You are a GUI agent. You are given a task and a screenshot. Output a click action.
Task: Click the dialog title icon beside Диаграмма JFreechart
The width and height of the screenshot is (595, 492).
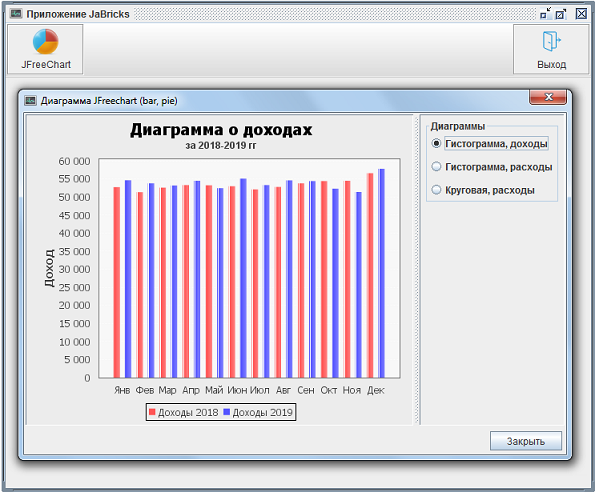click(30, 101)
